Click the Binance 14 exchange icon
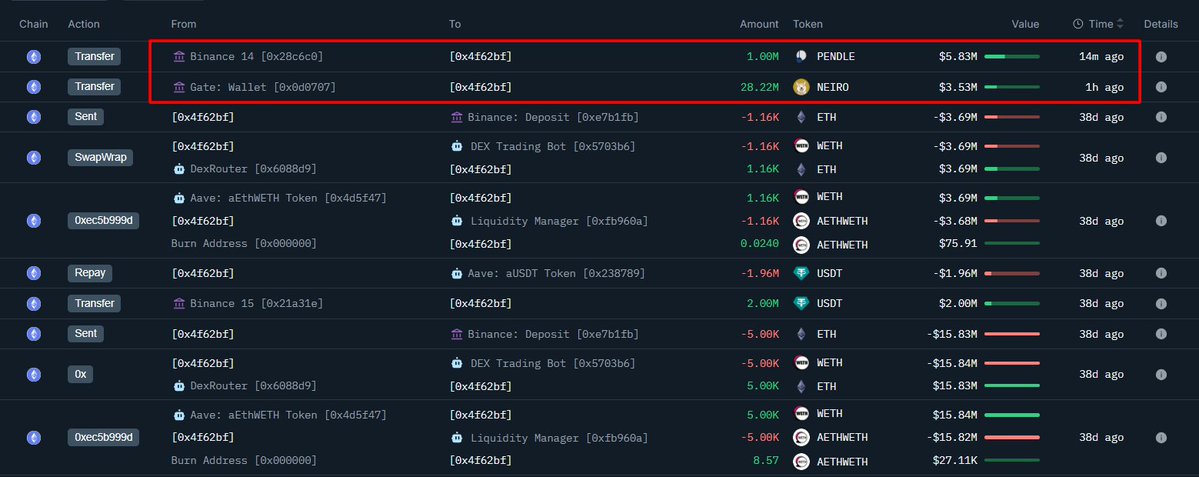Viewport: 1199px width, 477px height. (179, 57)
